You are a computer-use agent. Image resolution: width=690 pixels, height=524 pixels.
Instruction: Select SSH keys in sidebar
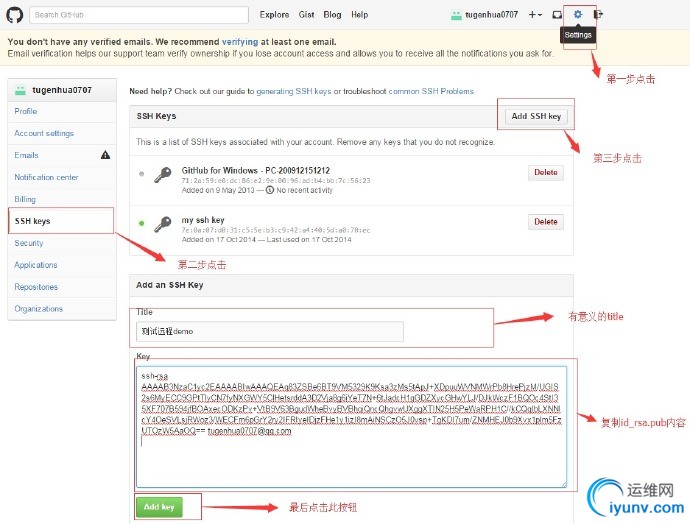tap(61, 221)
